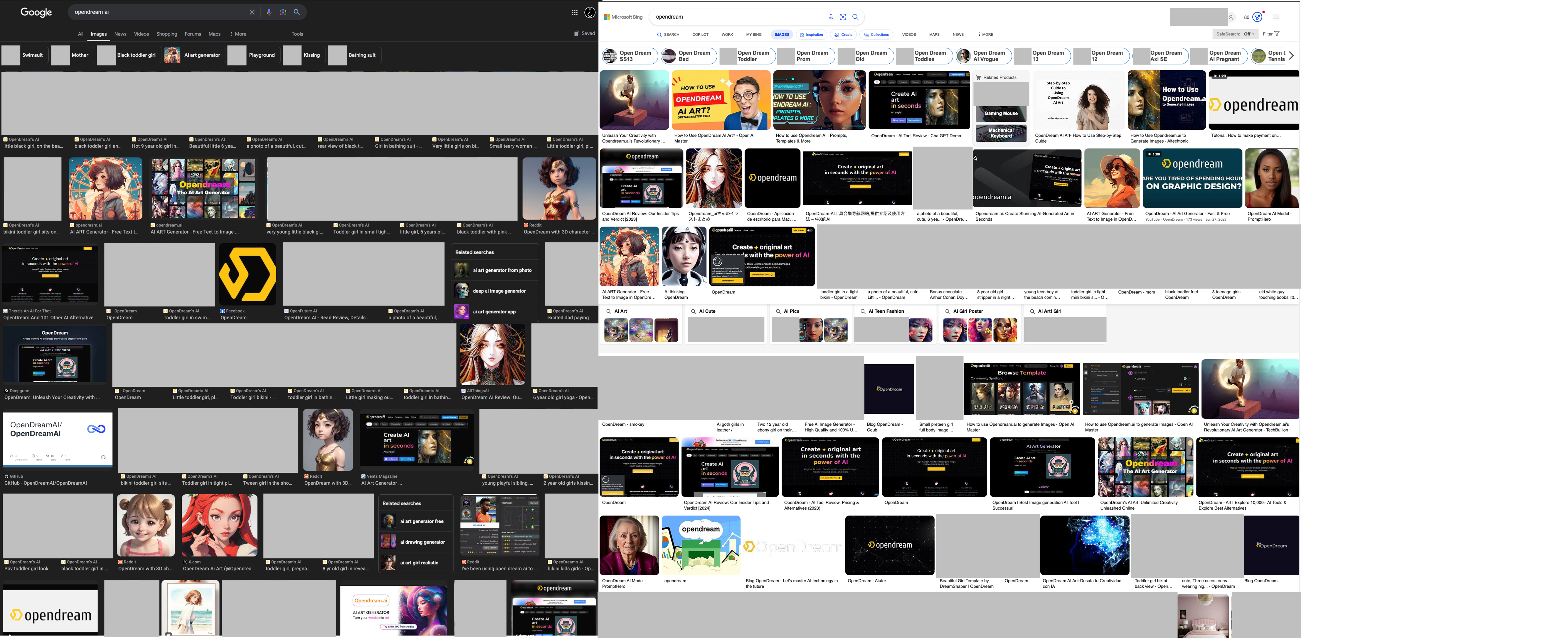Switch to Bing's COPILOT tab
This screenshot has height=638, width=1568.
(x=701, y=35)
